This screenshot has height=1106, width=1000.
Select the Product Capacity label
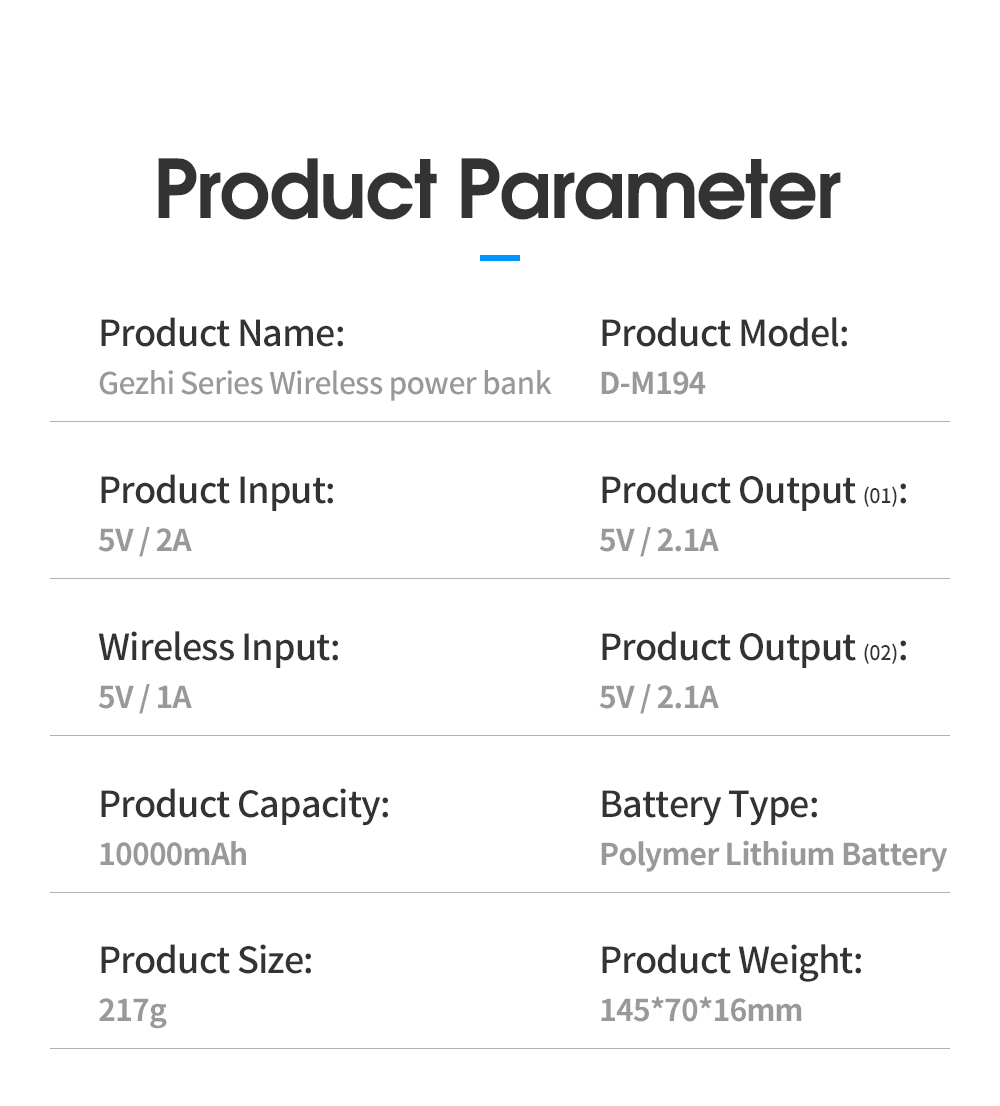coord(244,804)
